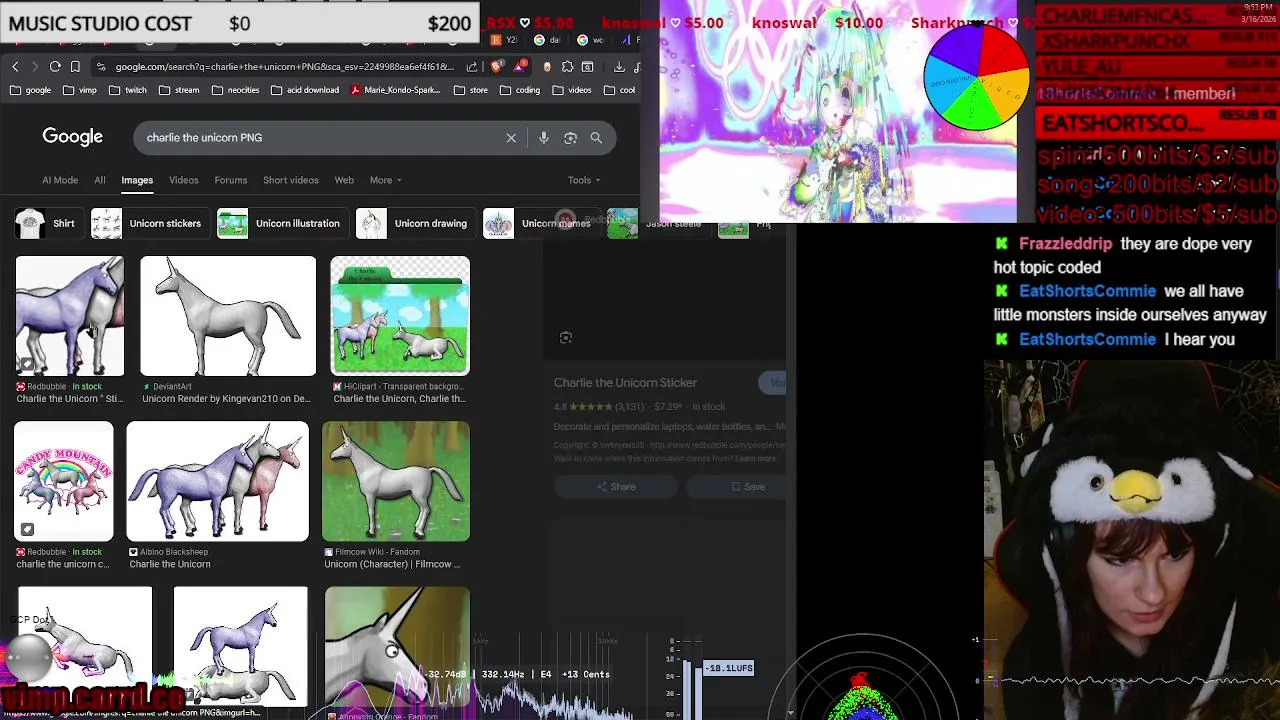The width and height of the screenshot is (1280, 720).
Task: Open the 'store' bookmarks folder
Action: click(470, 90)
